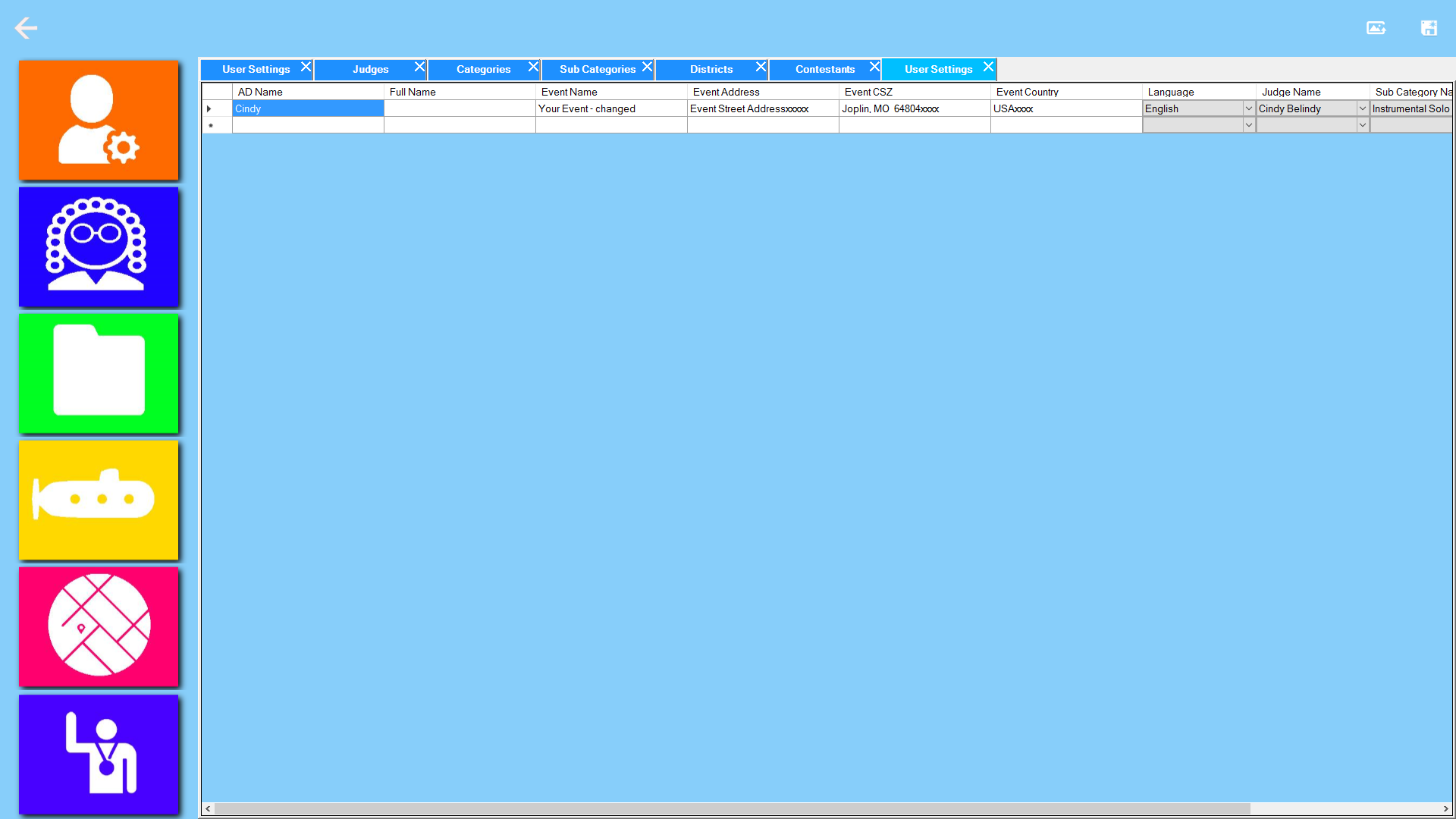
Task: Close the Sub Categories tab
Action: coord(647,68)
